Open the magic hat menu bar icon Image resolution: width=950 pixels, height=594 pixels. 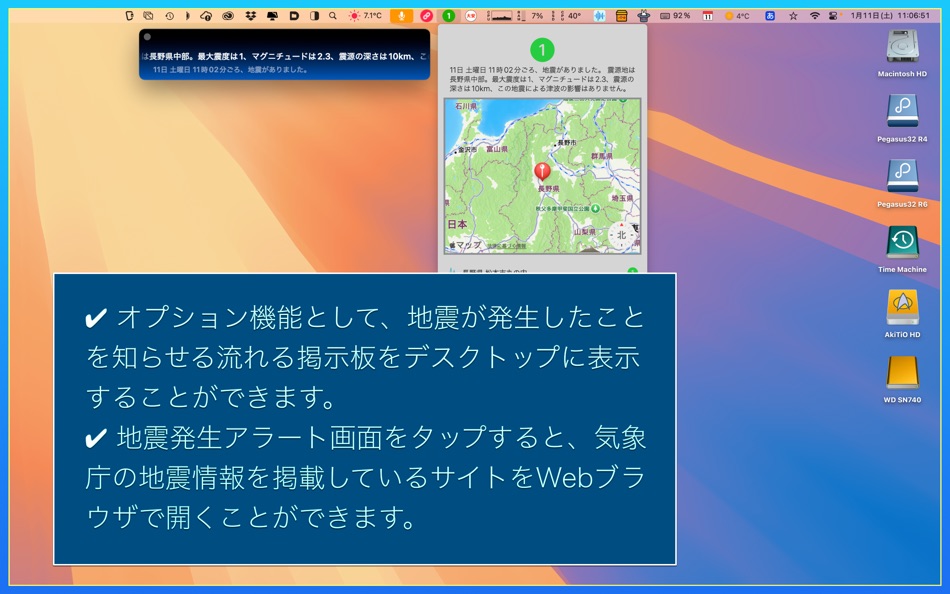pyautogui.click(x=643, y=16)
